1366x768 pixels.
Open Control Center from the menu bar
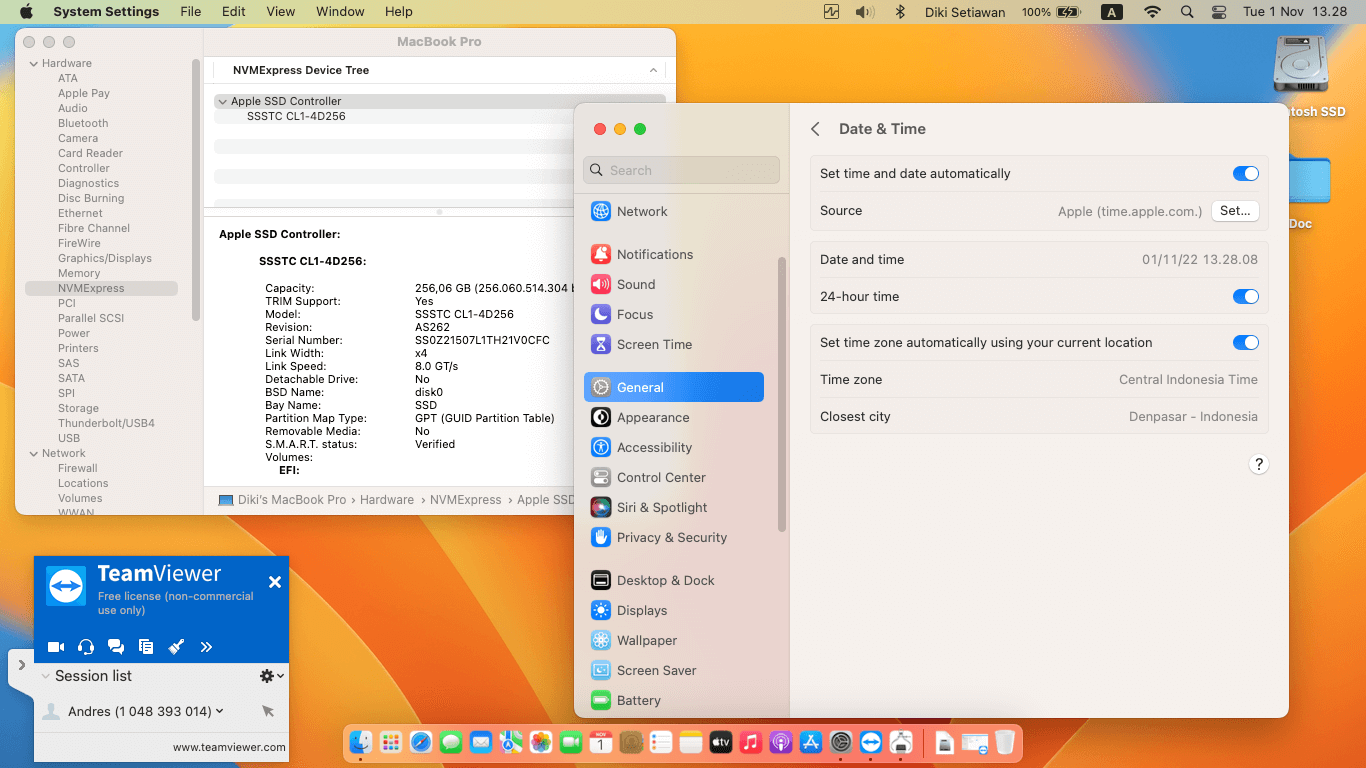tap(1218, 12)
